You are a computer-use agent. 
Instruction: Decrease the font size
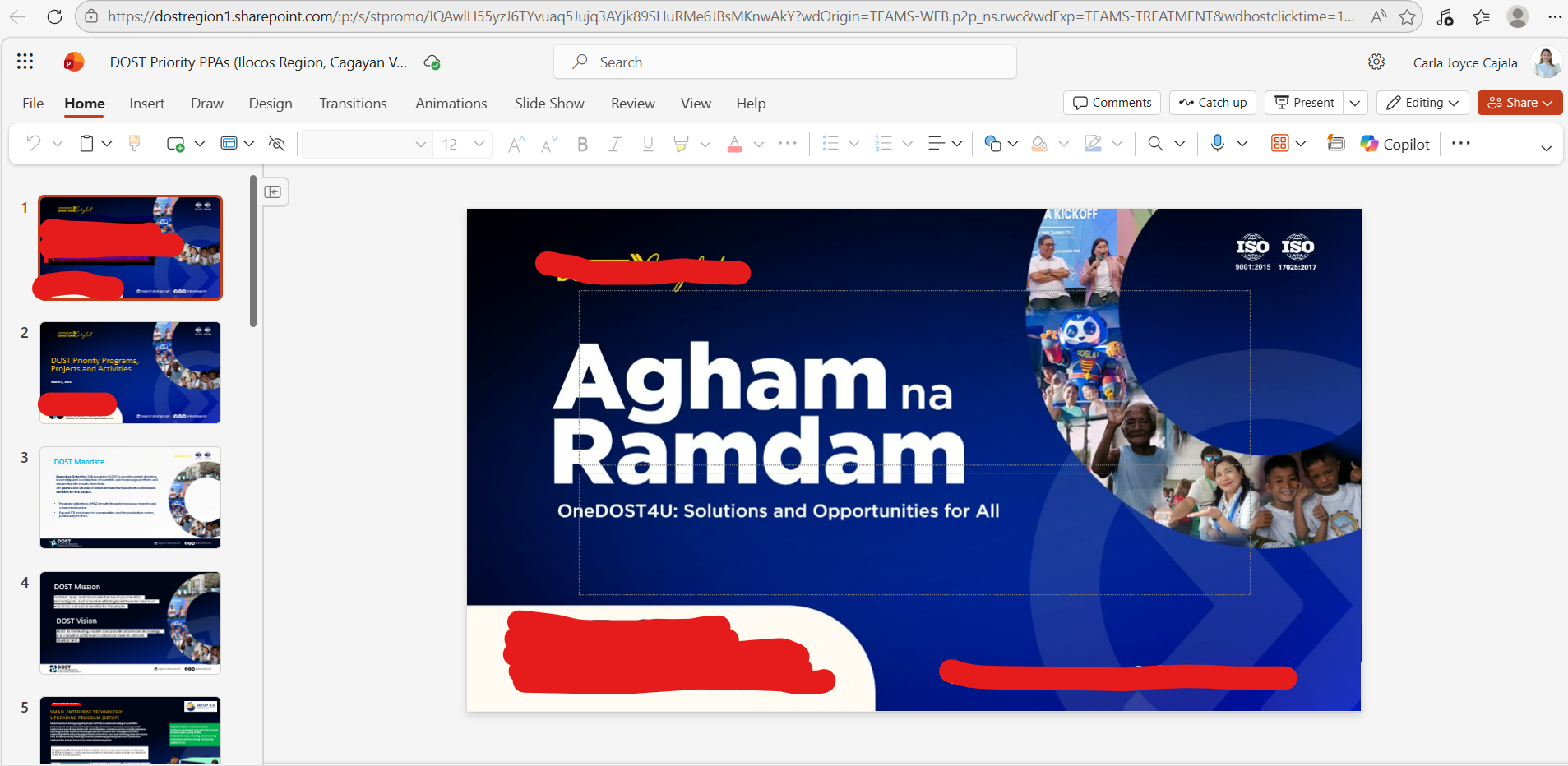(549, 145)
